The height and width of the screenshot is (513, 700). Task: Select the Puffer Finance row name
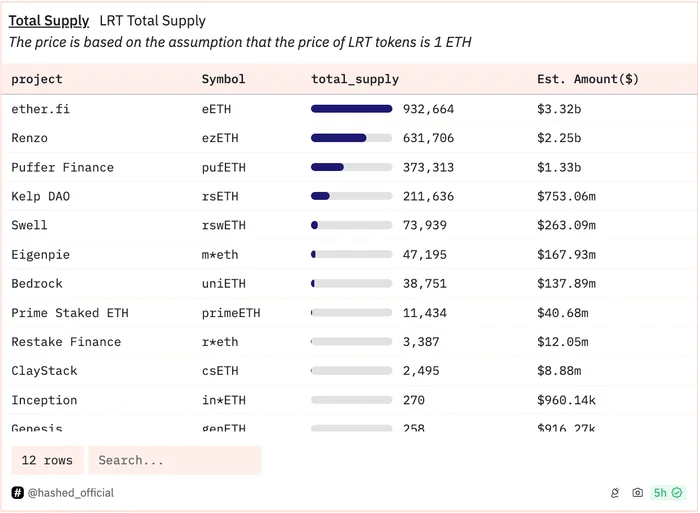(x=62, y=167)
